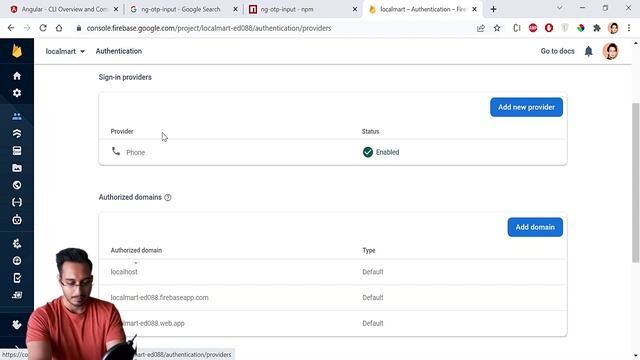Open Go to docs link
Image resolution: width=640 pixels, height=360 pixels.
pos(557,51)
